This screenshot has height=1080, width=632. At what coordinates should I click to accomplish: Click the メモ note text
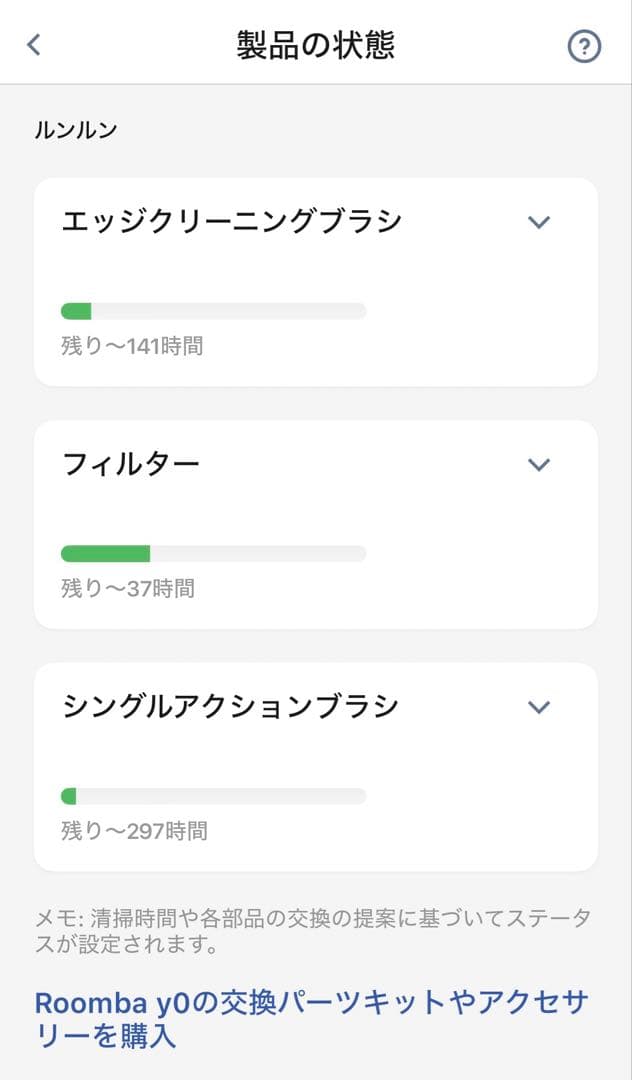coord(312,931)
